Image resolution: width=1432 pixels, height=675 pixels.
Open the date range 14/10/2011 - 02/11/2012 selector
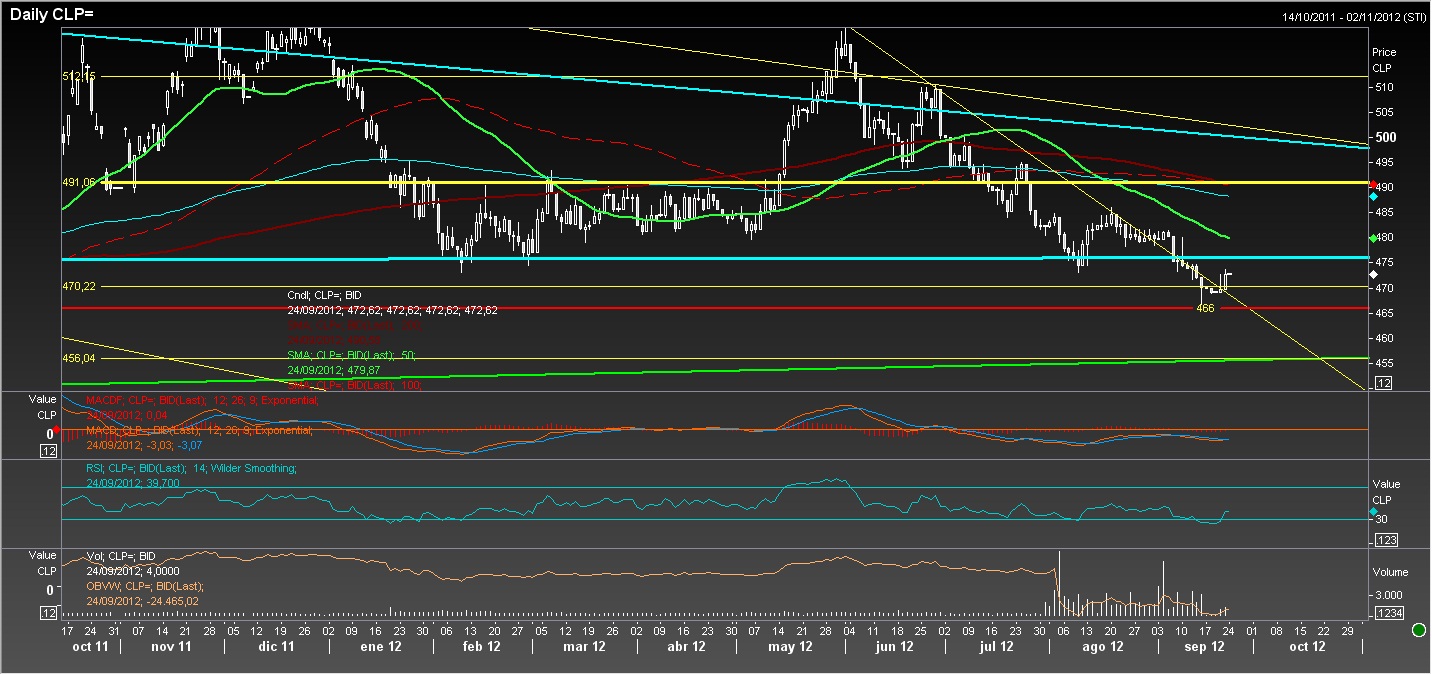pos(1353,17)
